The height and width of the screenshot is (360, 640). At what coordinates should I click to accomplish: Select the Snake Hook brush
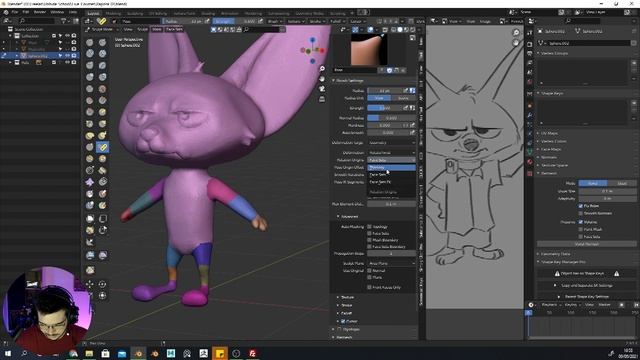point(102,135)
